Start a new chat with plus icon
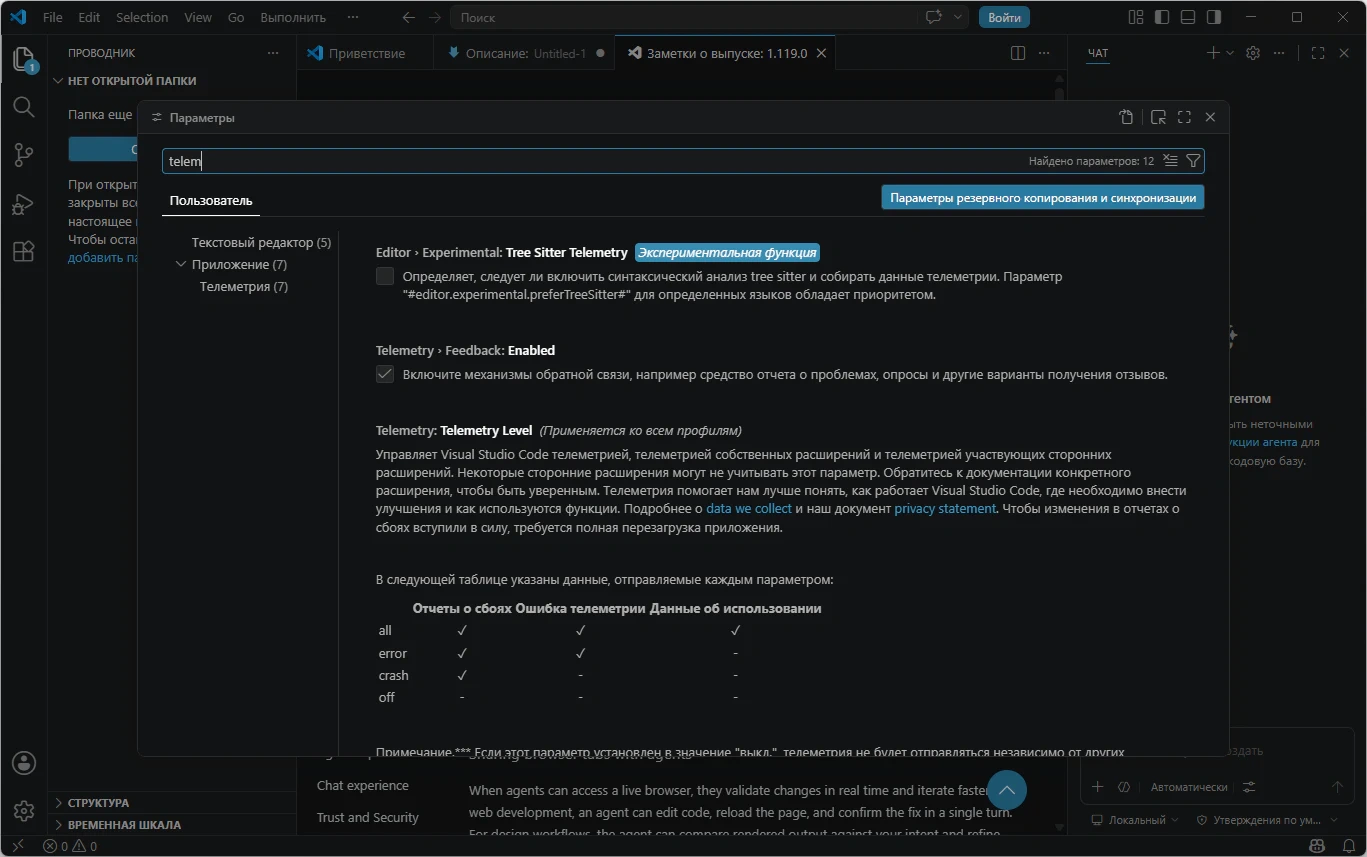This screenshot has height=857, width=1367. tap(1213, 53)
